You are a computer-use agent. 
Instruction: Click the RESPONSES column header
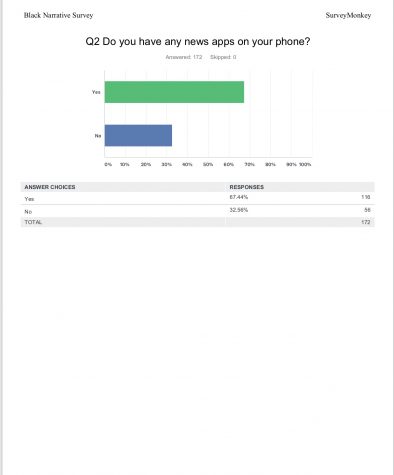pos(247,187)
